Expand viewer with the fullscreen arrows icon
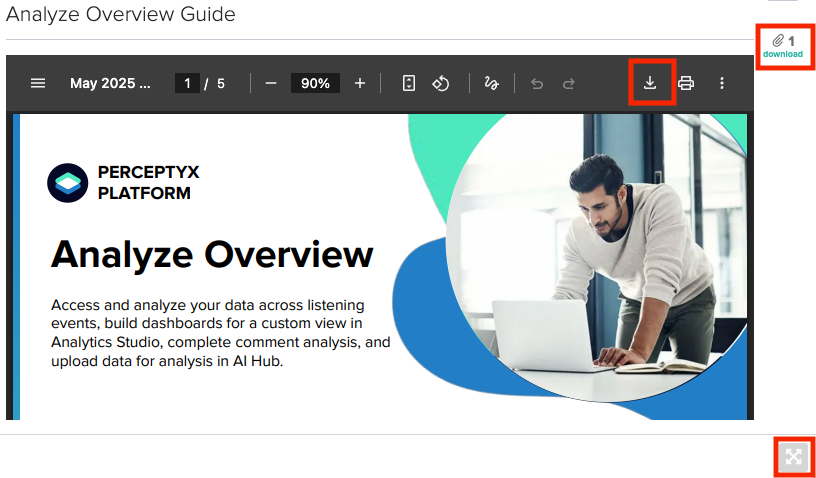Viewport: 816px width, 478px height. pos(793,457)
